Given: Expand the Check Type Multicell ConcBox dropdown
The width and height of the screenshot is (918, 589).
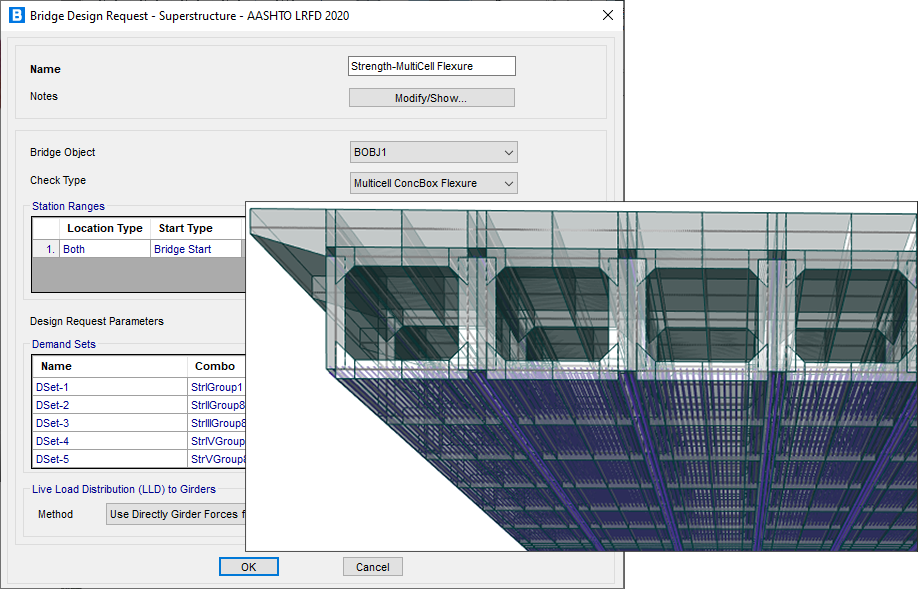Looking at the screenshot, I should click(433, 183).
